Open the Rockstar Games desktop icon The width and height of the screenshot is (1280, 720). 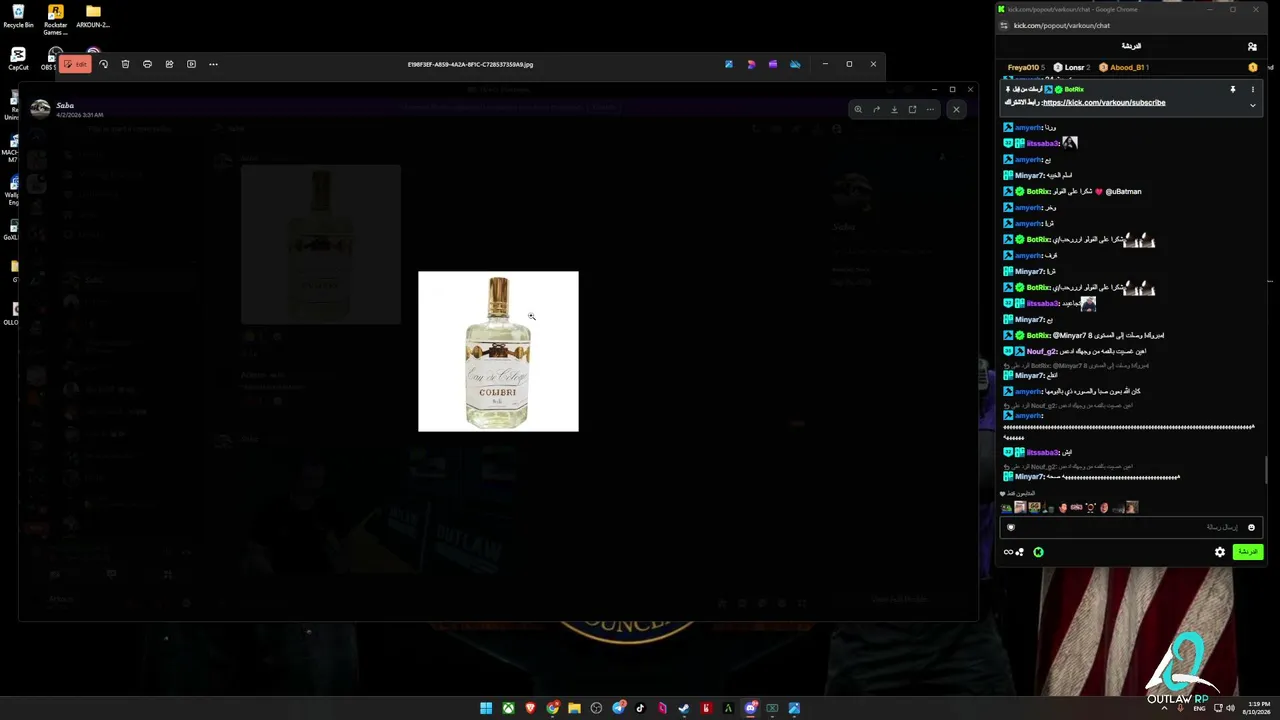[x=55, y=19]
